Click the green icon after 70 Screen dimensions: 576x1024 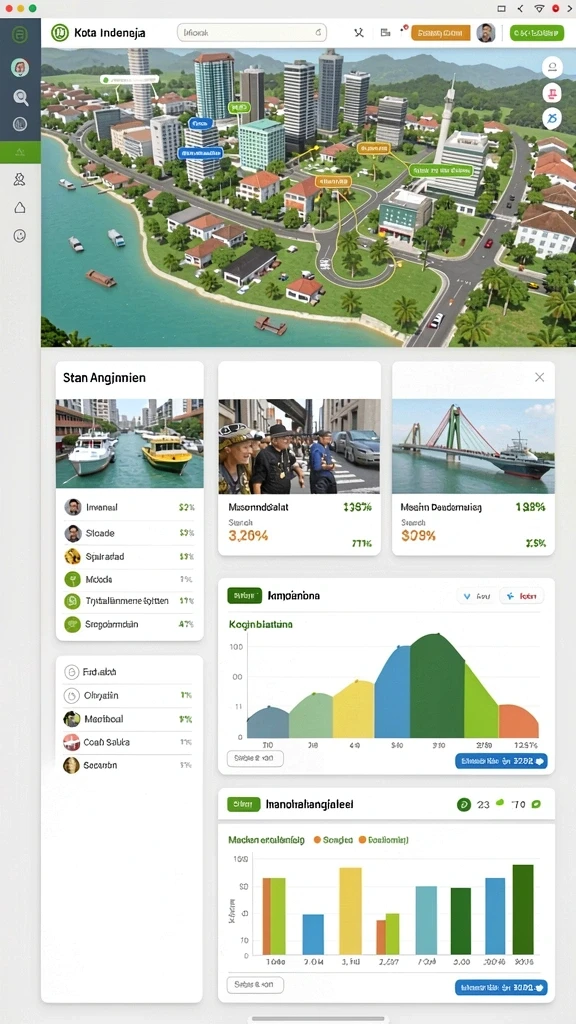(536, 805)
